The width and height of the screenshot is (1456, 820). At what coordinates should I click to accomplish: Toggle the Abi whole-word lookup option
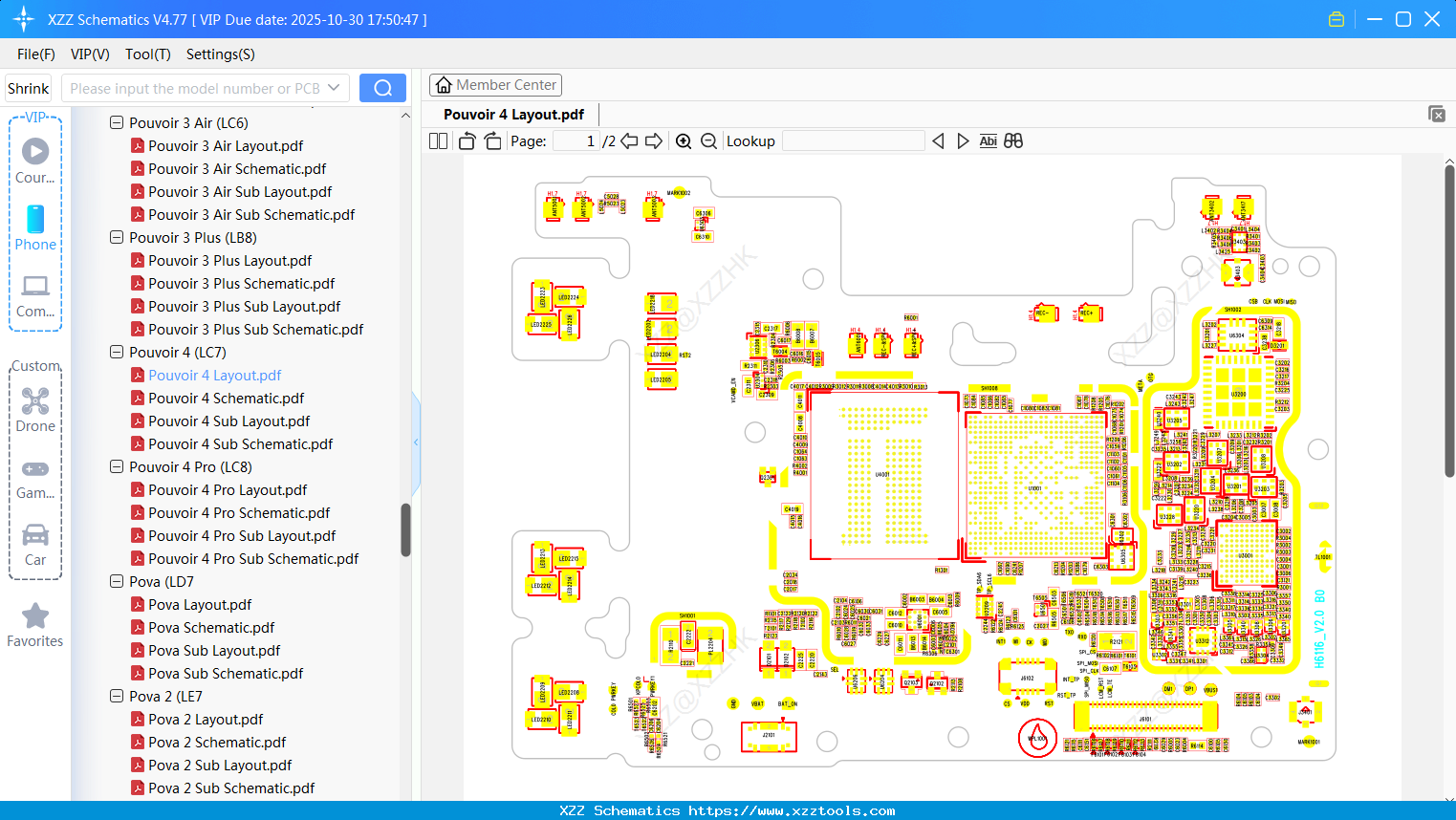tap(988, 140)
